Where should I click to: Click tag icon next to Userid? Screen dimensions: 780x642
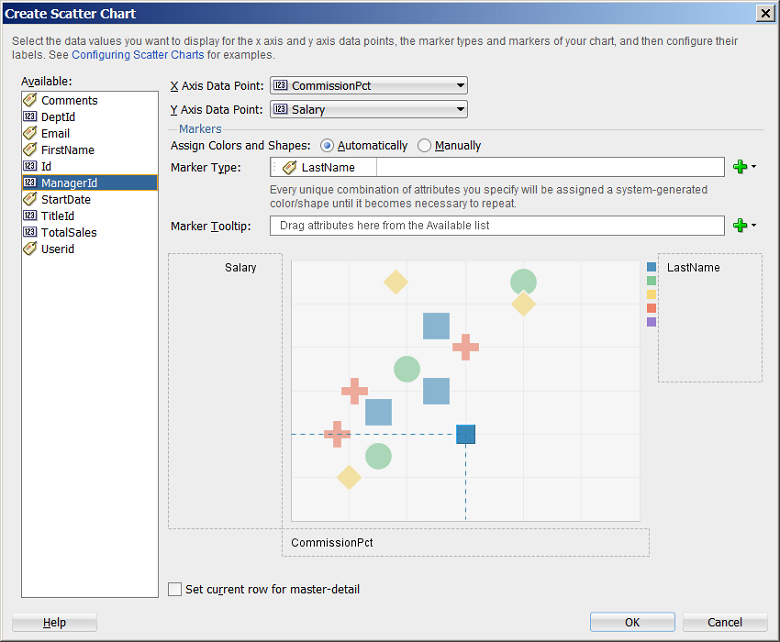click(30, 248)
